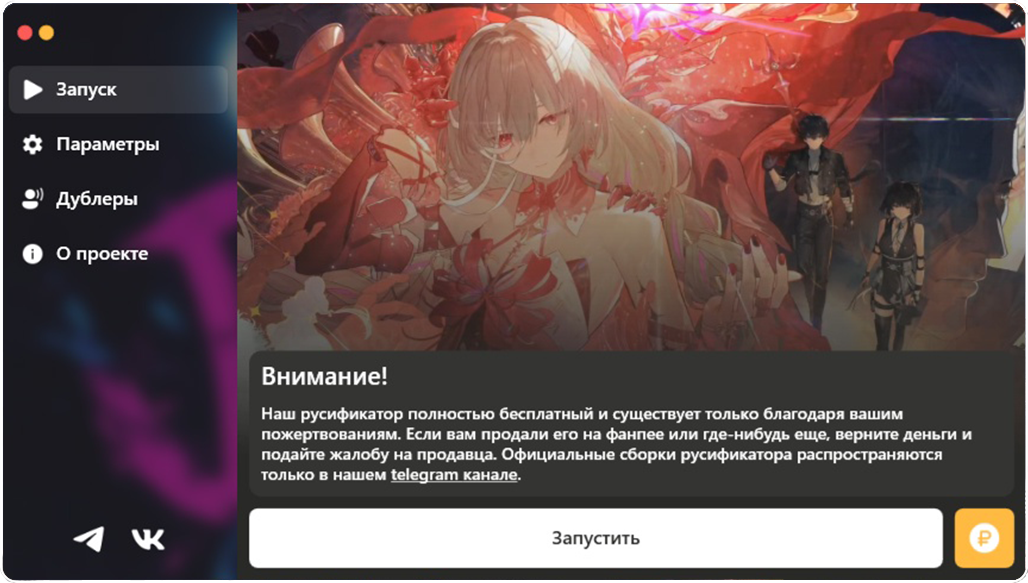This screenshot has width=1028, height=583.
Task: Open the Параметры settings section
Action: click(x=119, y=144)
